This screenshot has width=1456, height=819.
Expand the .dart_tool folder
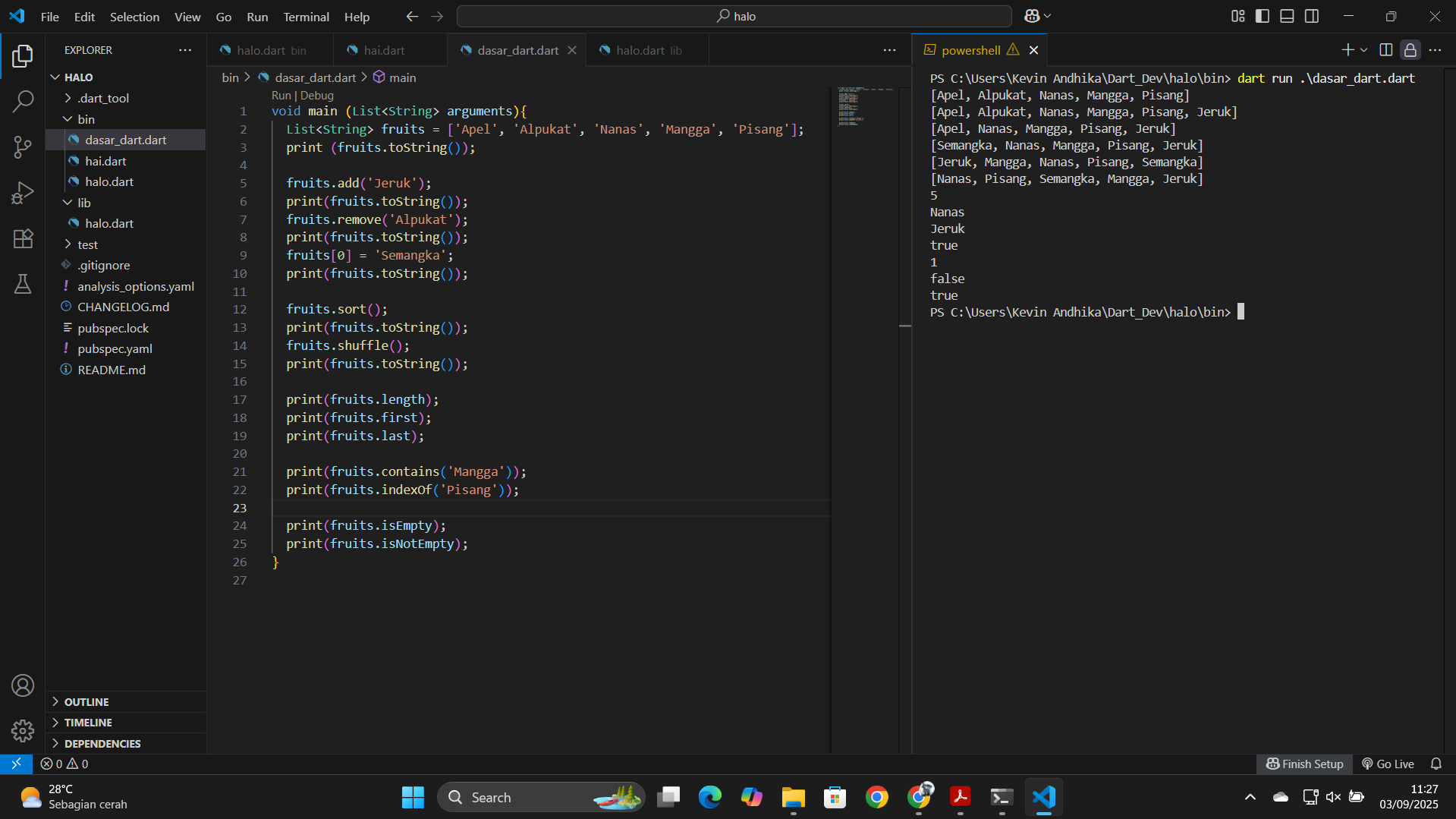coord(103,98)
